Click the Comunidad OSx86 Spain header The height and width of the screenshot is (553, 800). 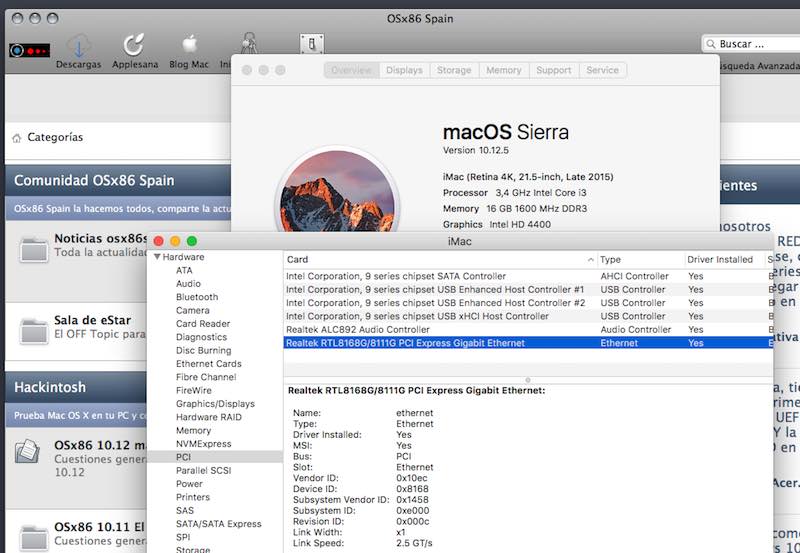click(x=94, y=181)
